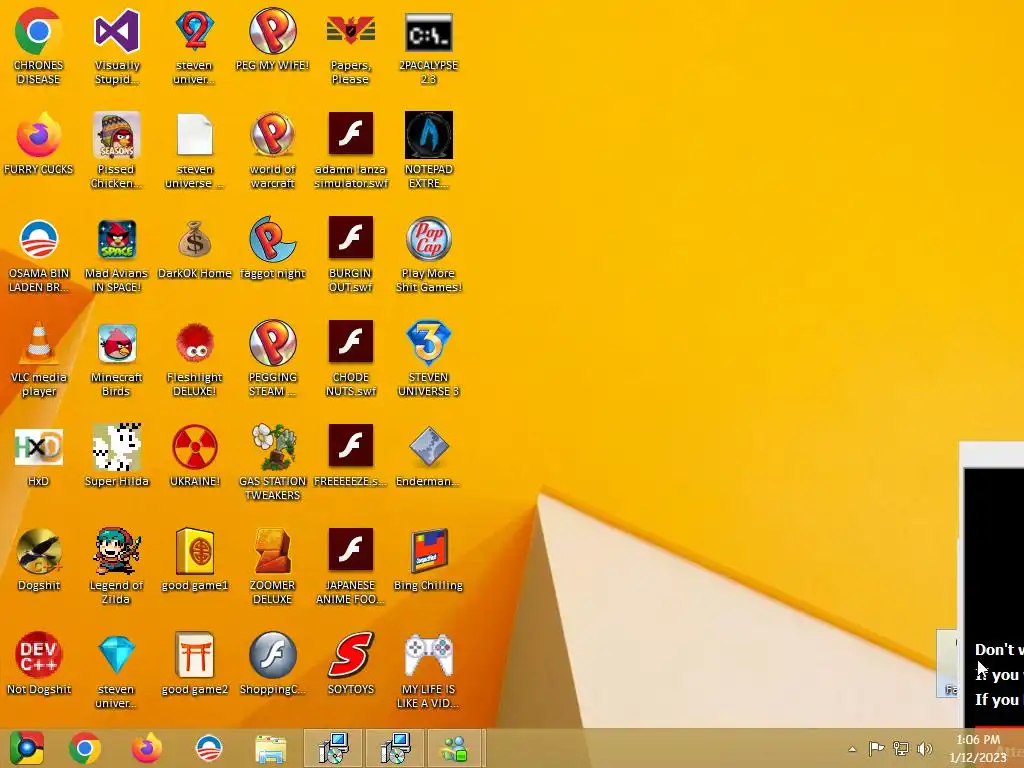Image resolution: width=1024 pixels, height=768 pixels.
Task: Open File Explorer from the taskbar
Action: (x=271, y=748)
